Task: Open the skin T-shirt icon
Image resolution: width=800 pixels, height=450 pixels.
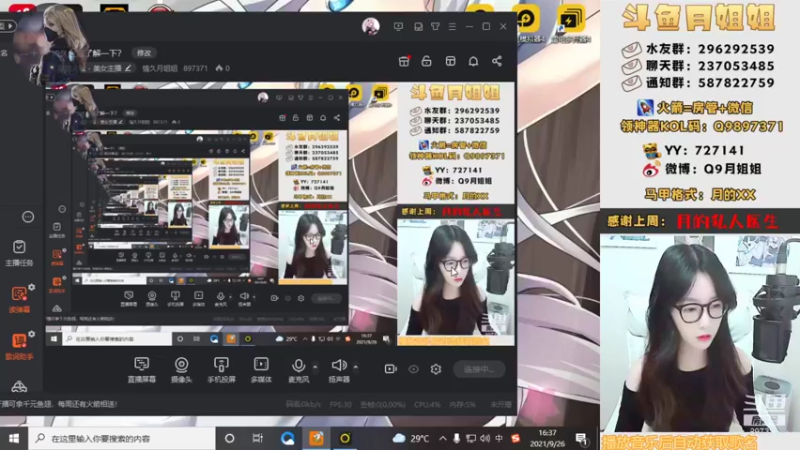Action: (x=435, y=26)
